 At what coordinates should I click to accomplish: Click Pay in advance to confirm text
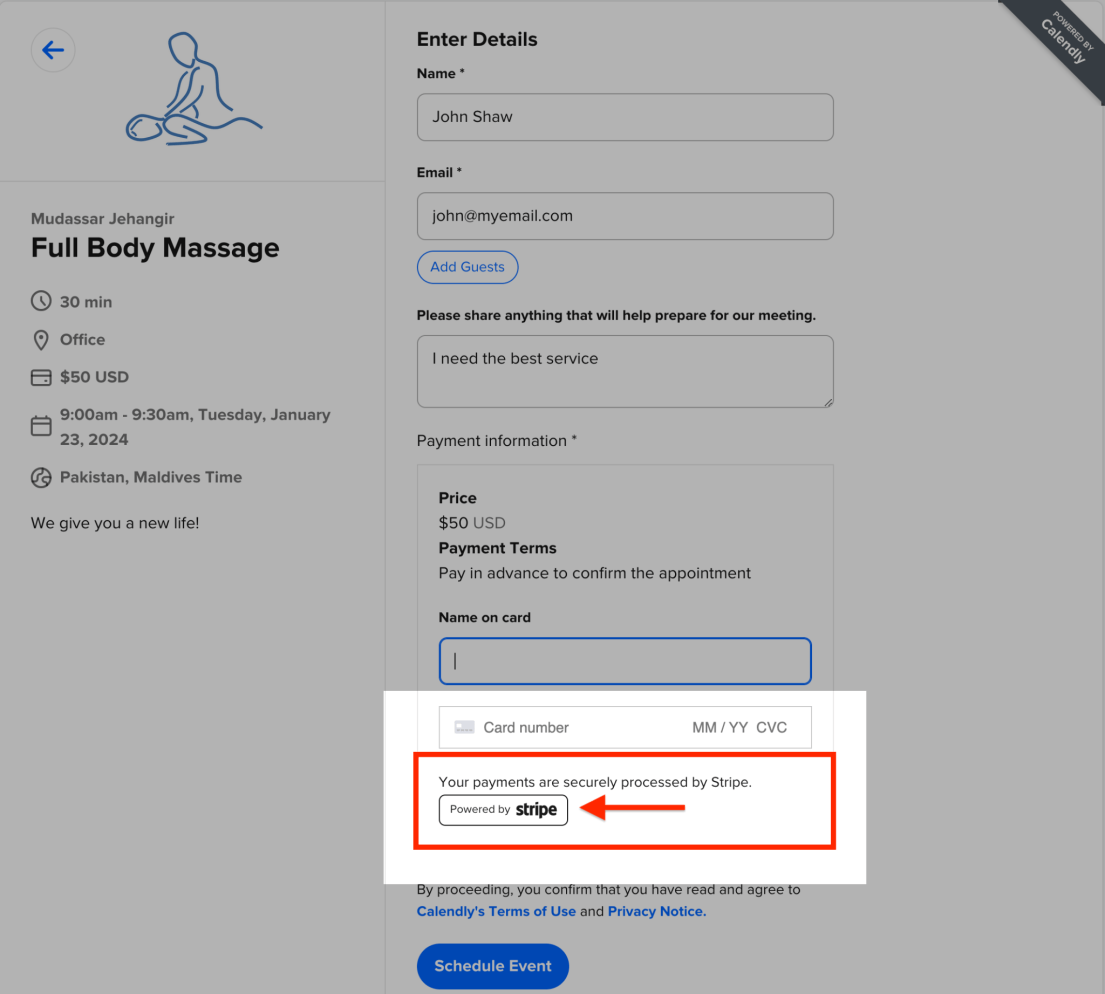pyautogui.click(x=595, y=573)
